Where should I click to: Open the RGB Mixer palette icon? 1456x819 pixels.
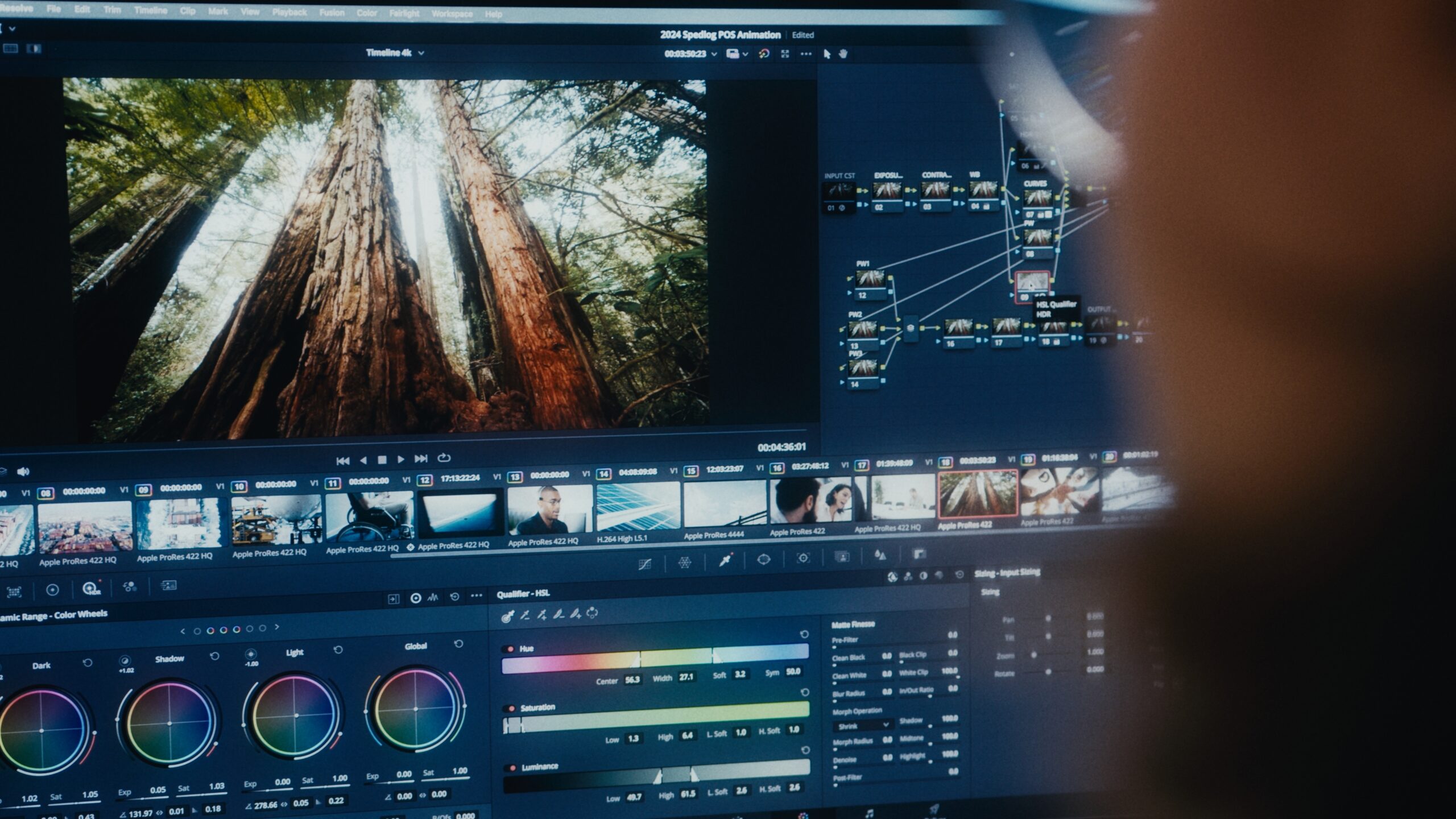click(x=130, y=586)
